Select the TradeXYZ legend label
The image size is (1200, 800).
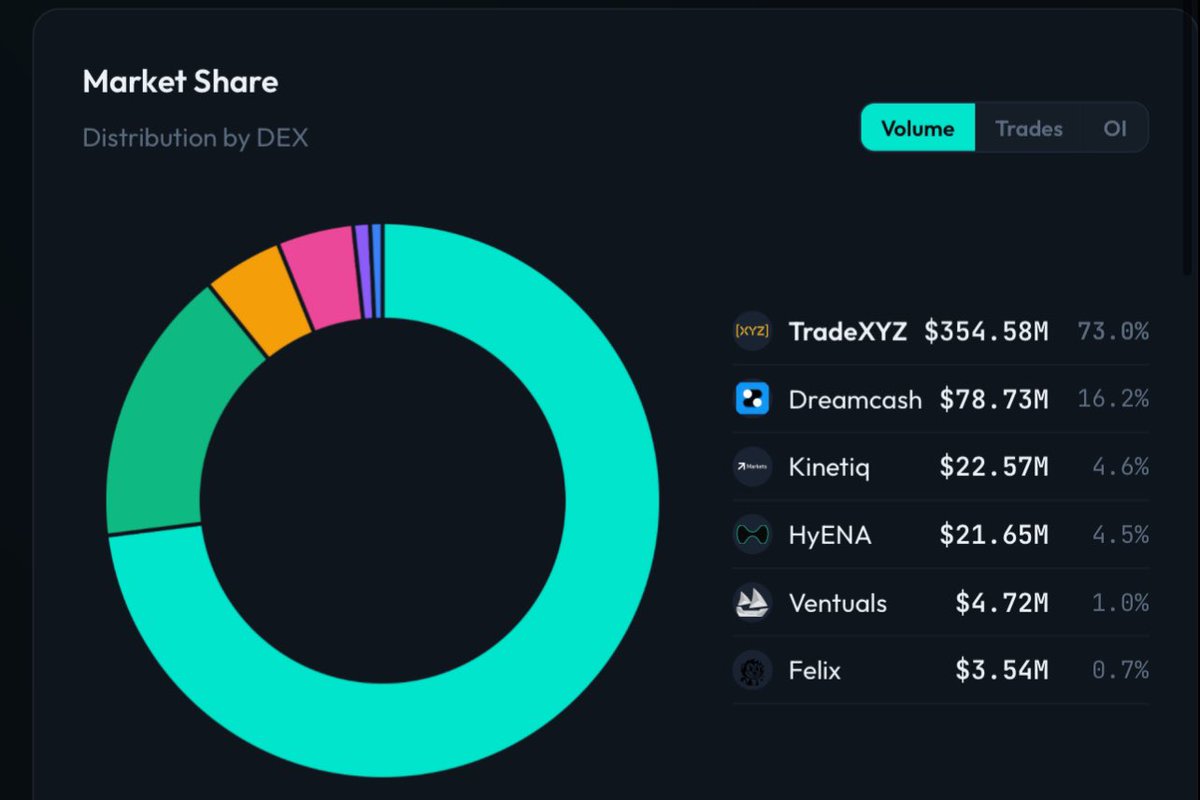pos(848,331)
